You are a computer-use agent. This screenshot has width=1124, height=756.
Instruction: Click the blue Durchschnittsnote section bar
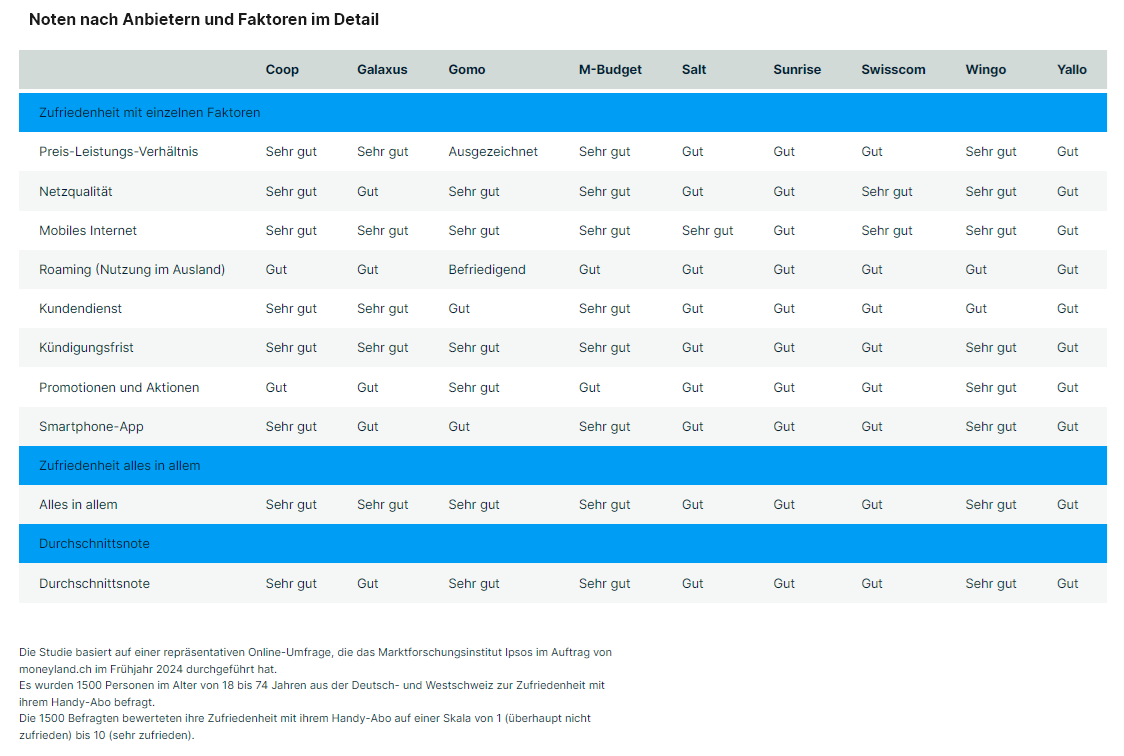(563, 544)
